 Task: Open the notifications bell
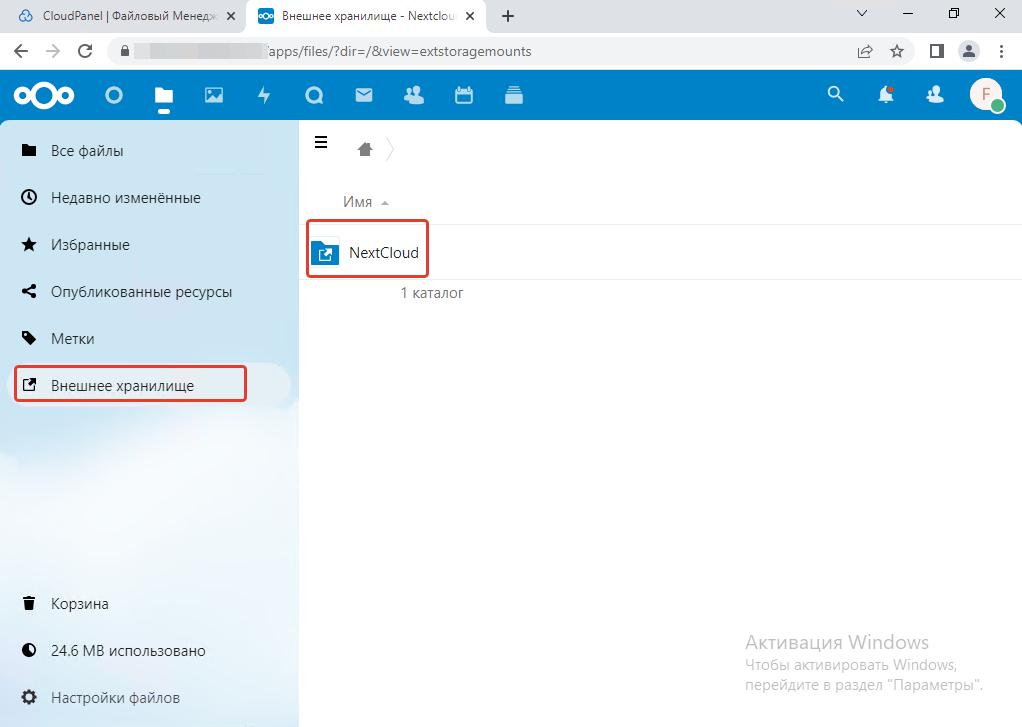(885, 94)
